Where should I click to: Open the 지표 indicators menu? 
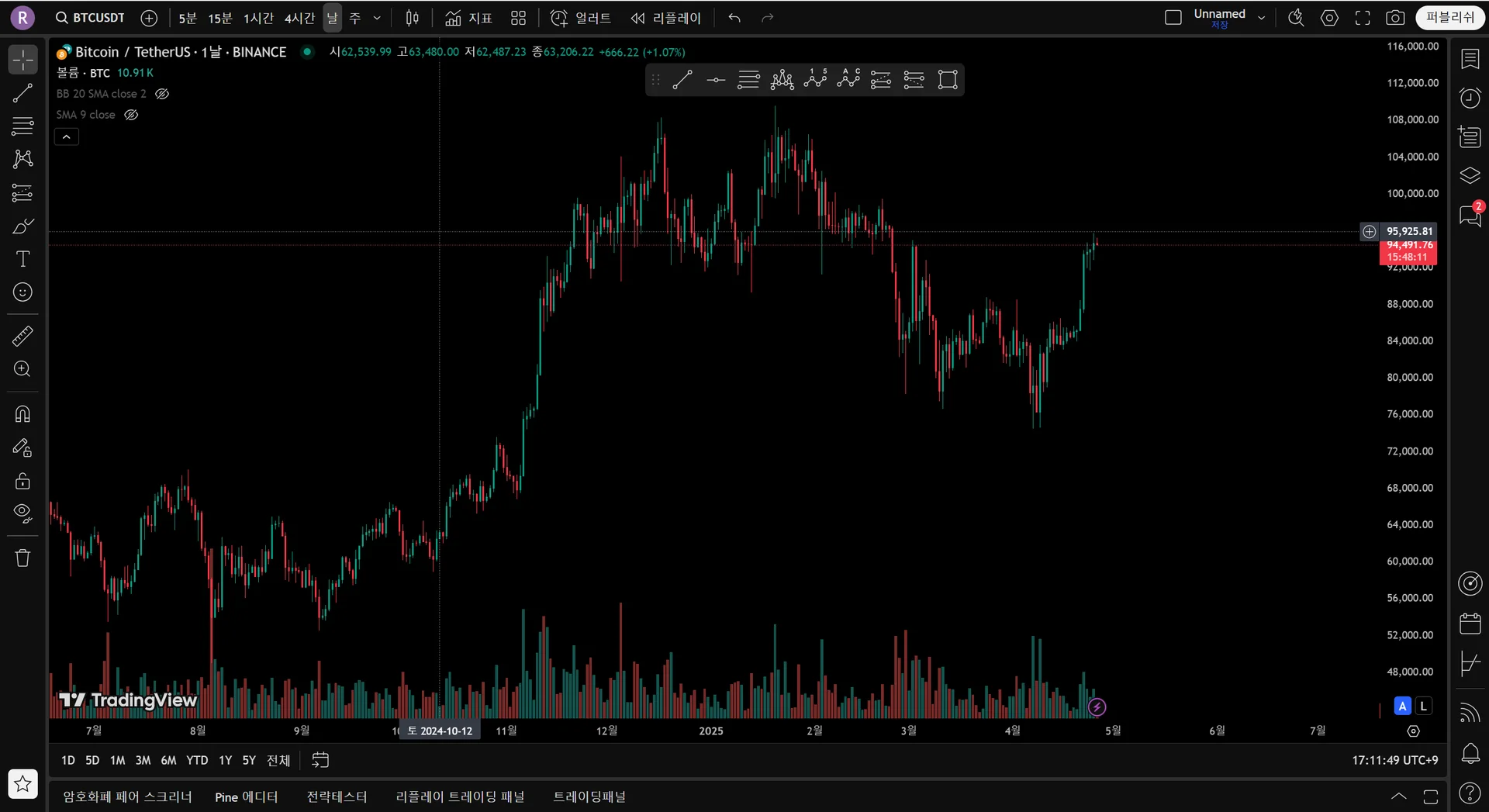(469, 18)
